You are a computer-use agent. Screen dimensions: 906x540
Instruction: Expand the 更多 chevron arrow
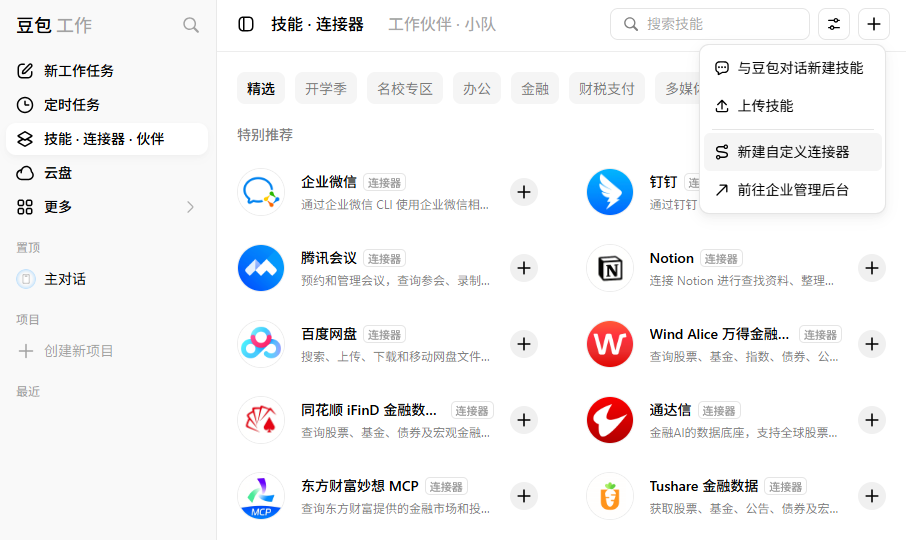190,207
